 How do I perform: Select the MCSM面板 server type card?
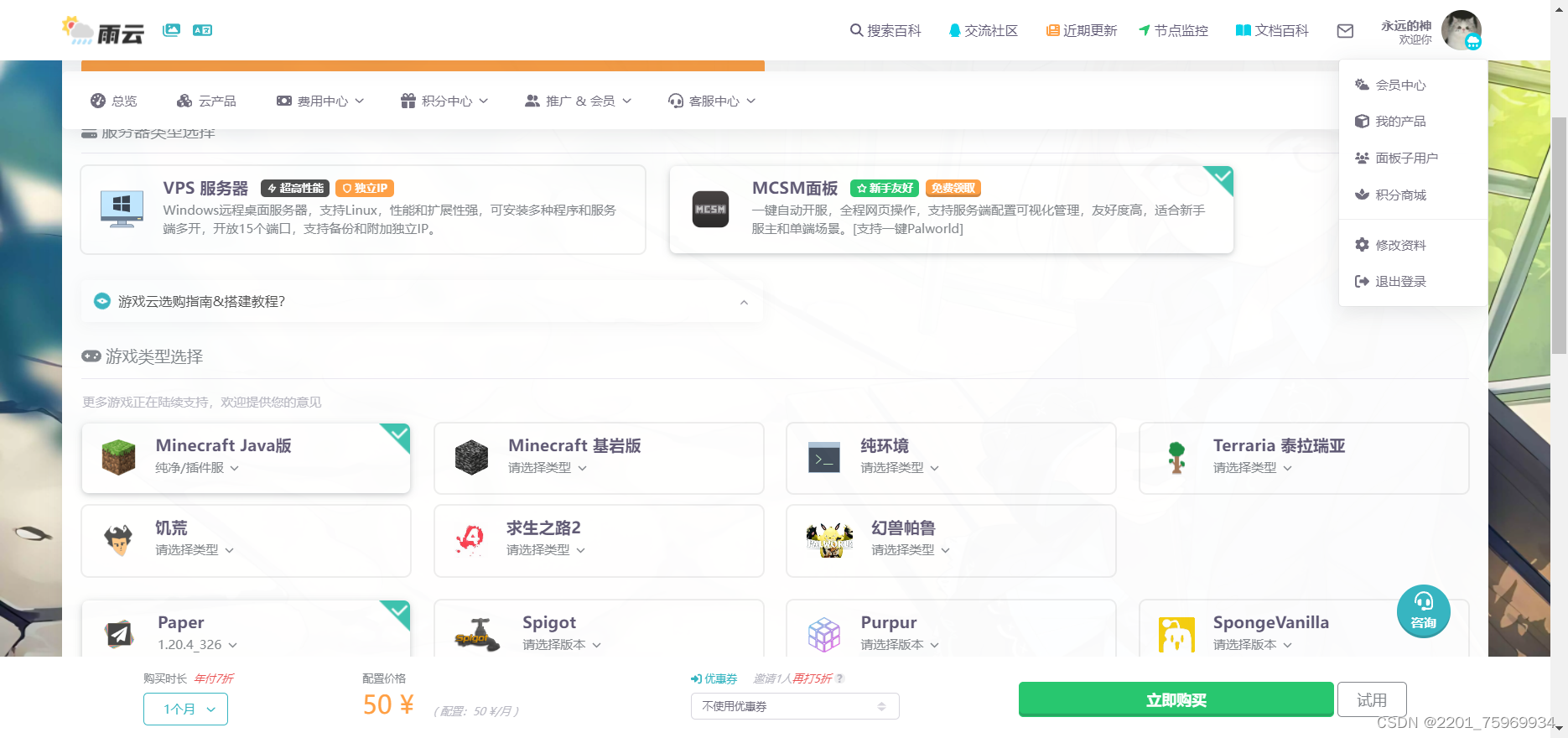[951, 210]
